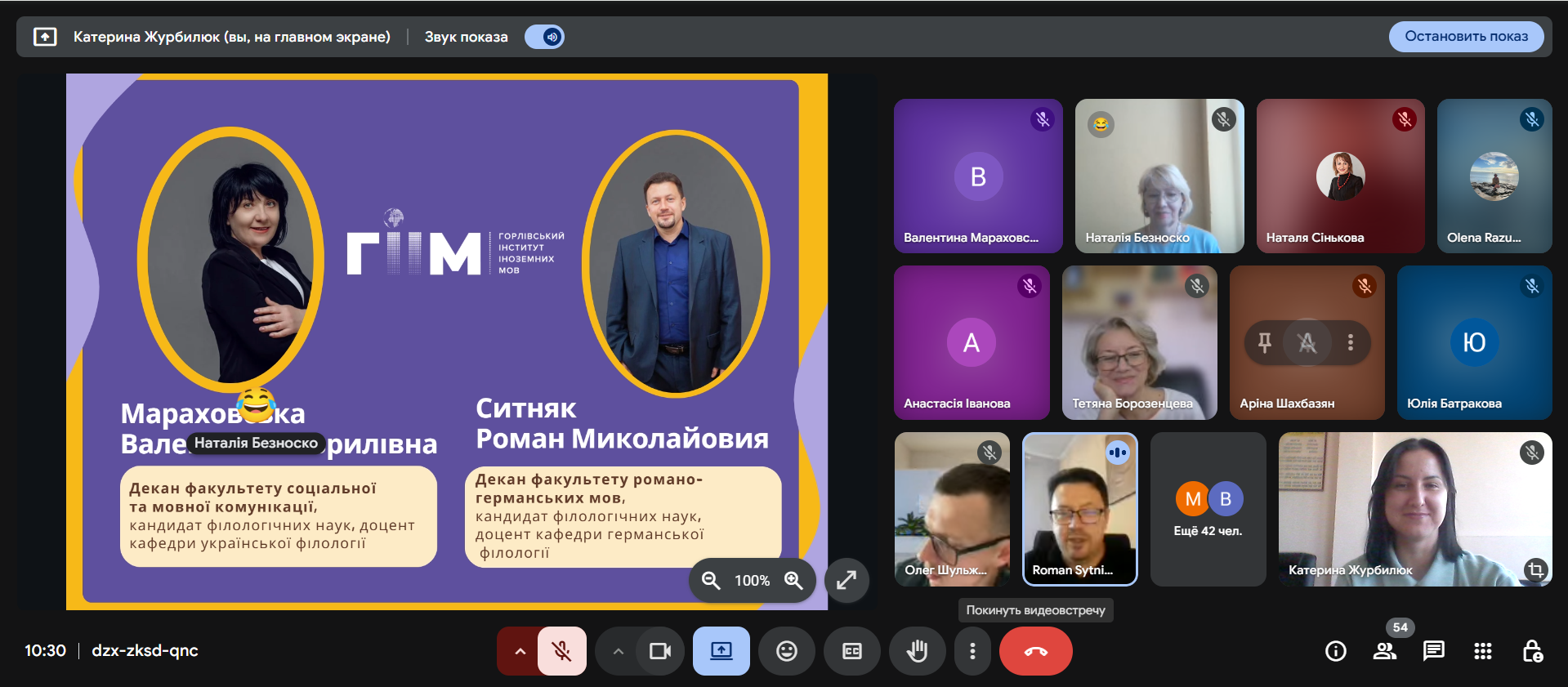Raise your hand in the meeting
Image resolution: width=1568 pixels, height=687 pixels.
917,651
